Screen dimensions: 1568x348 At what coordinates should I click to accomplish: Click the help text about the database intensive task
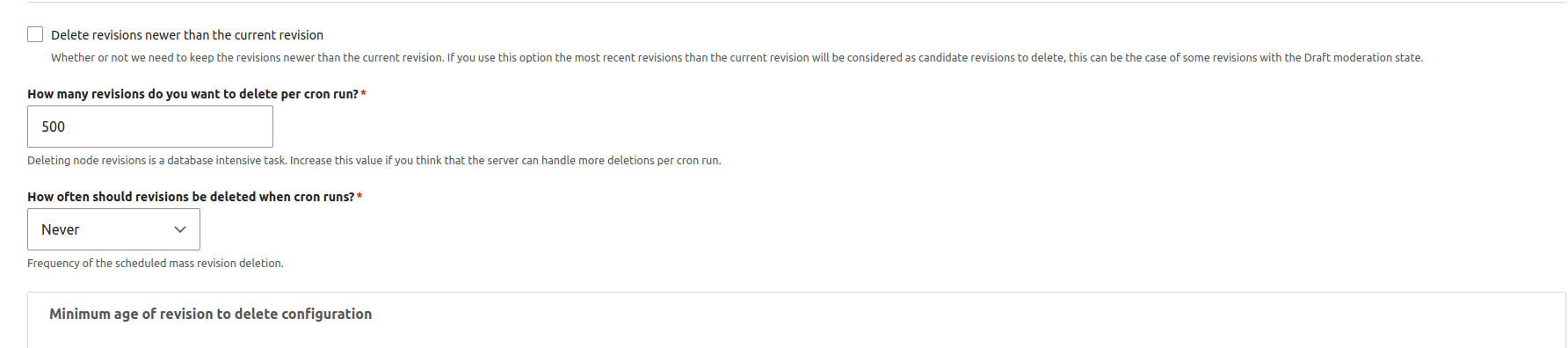coord(374,161)
